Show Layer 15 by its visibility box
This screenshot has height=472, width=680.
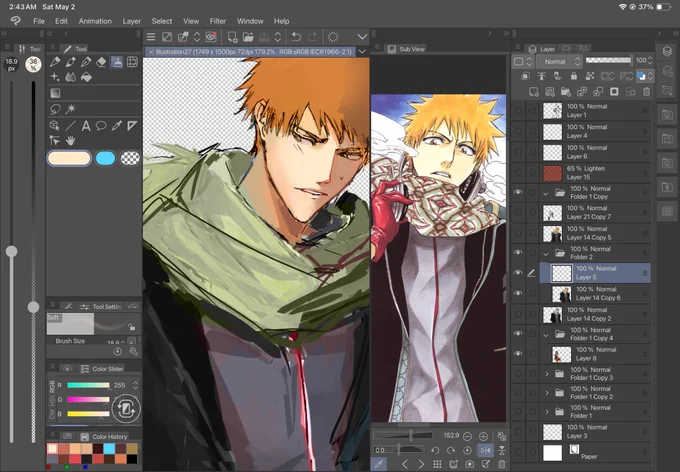[518, 173]
